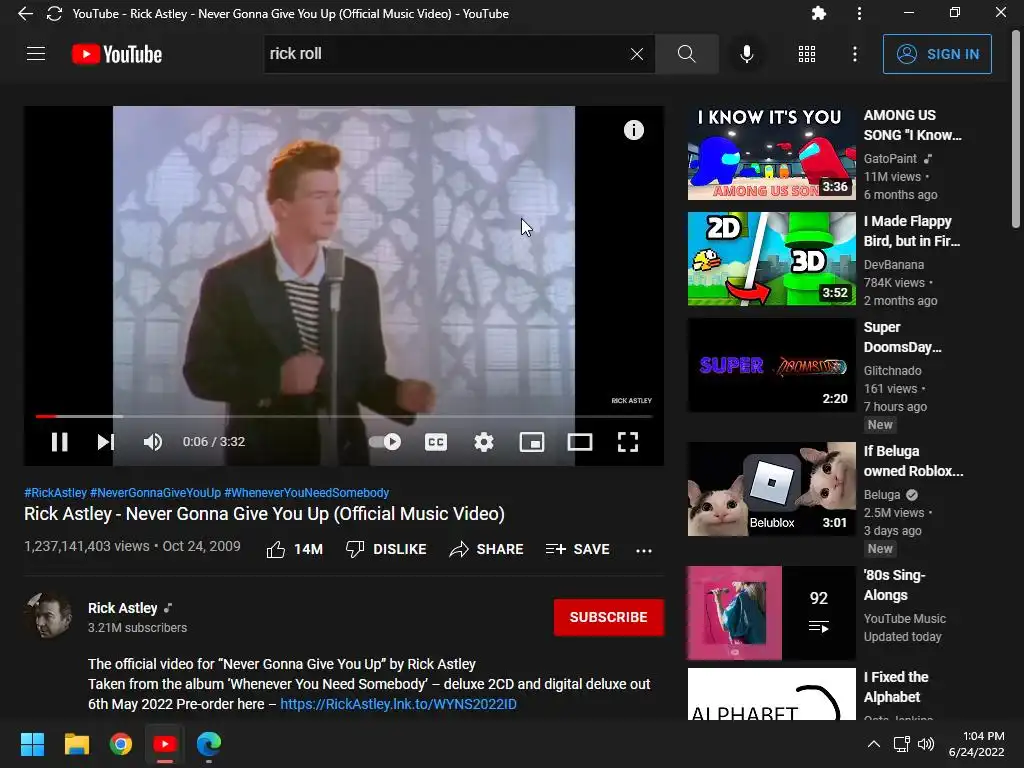Screen dimensions: 1024x768
Task: Show hidden system tray icons
Action: click(x=874, y=744)
